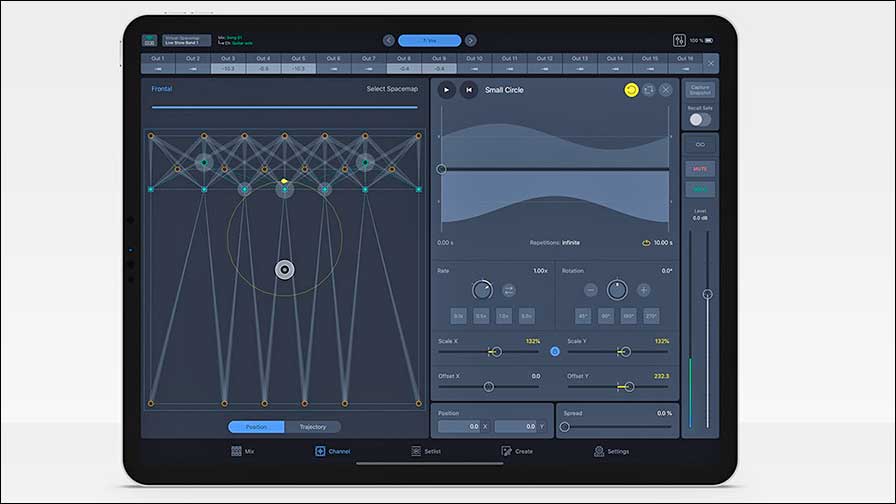Increase rotation with plus icon
Image resolution: width=896 pixels, height=504 pixels.
[x=643, y=290]
